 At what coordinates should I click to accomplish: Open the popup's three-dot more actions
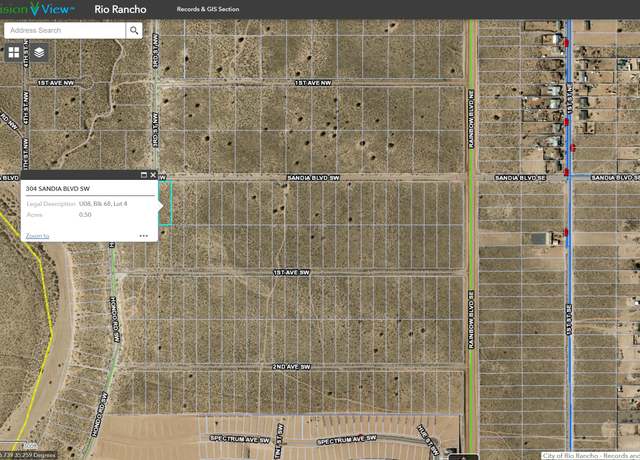click(x=144, y=236)
